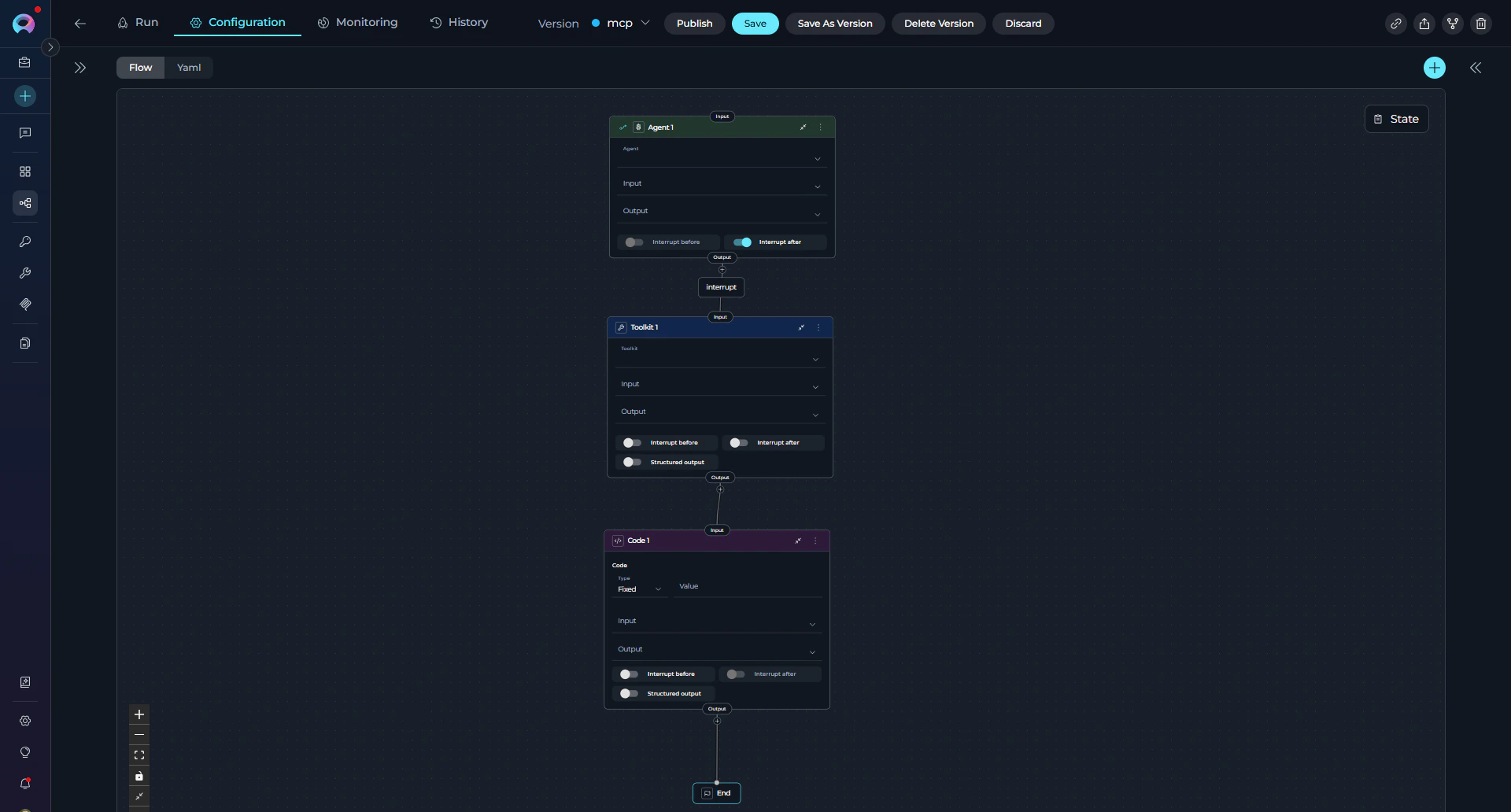The width and height of the screenshot is (1511, 812).
Task: Open the paperclip artifacts icon in sidebar
Action: pyautogui.click(x=25, y=304)
